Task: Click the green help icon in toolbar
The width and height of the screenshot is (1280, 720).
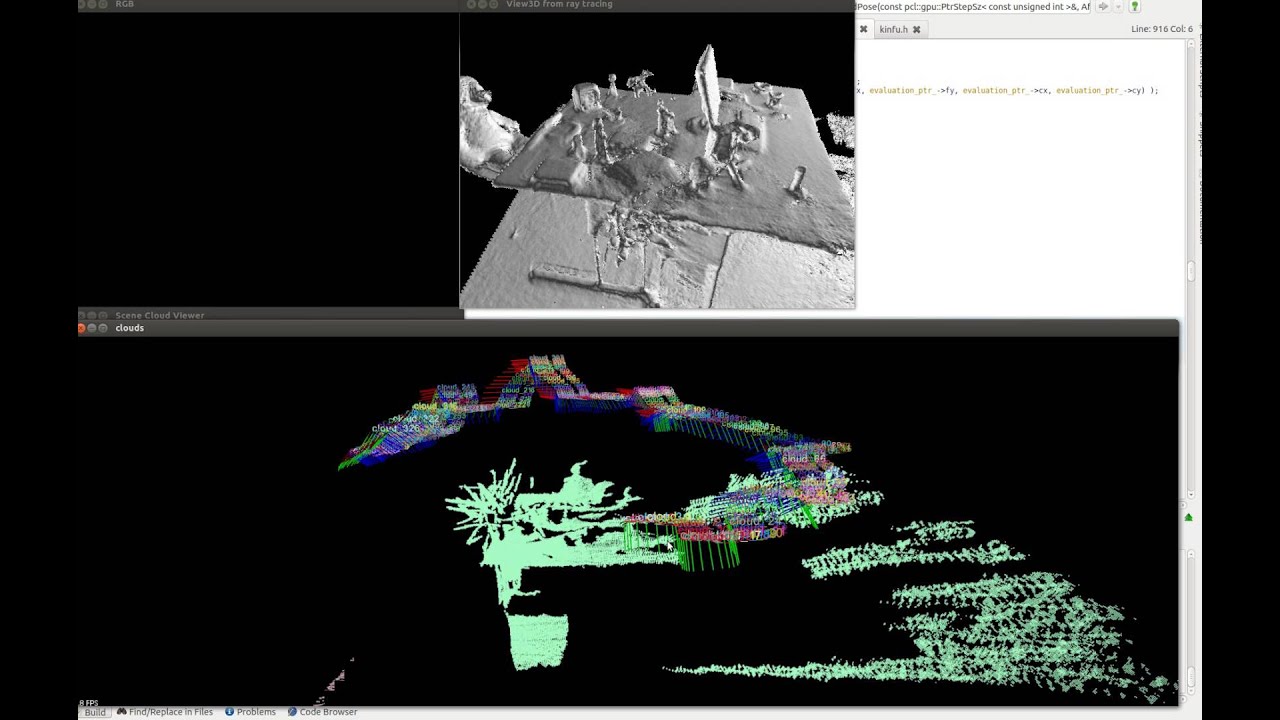Action: [x=1134, y=7]
